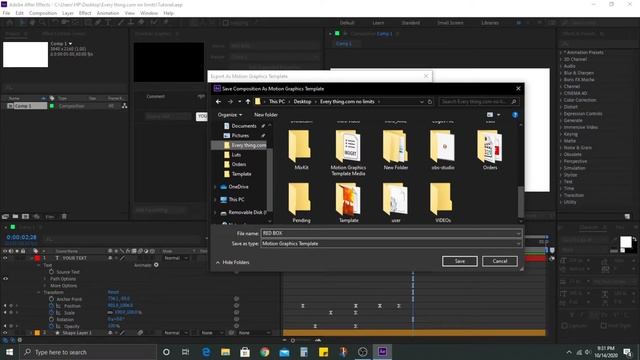Click stopwatch for Opacity property
640x360 pixels.
51,326
